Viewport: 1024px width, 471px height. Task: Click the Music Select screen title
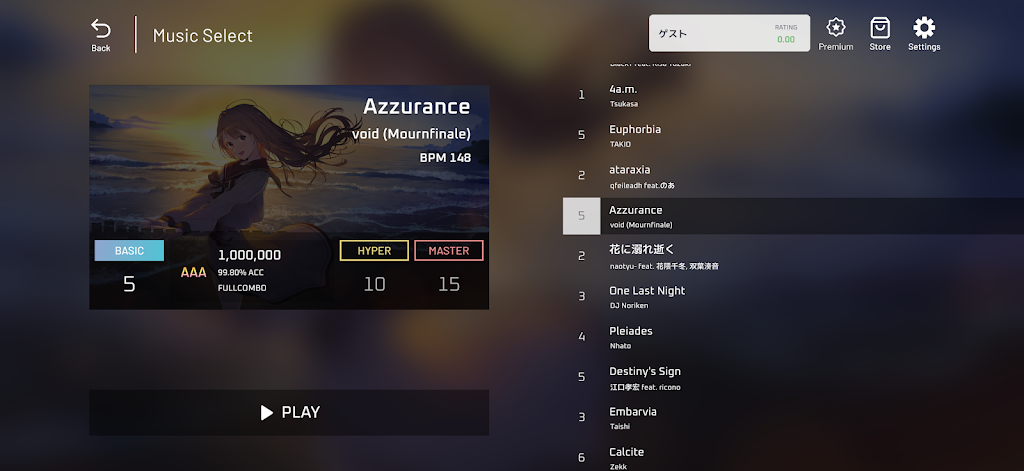click(202, 35)
